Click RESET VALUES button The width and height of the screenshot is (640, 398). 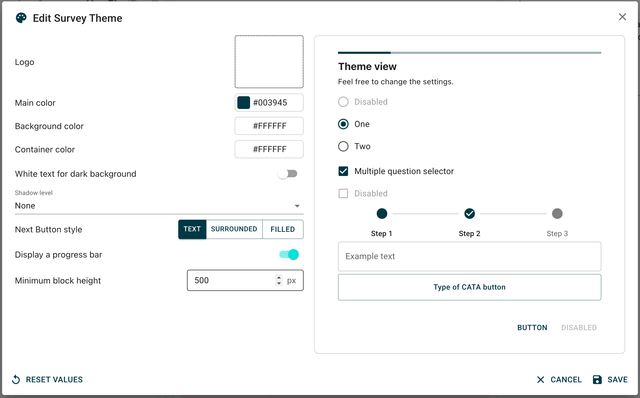coord(47,380)
